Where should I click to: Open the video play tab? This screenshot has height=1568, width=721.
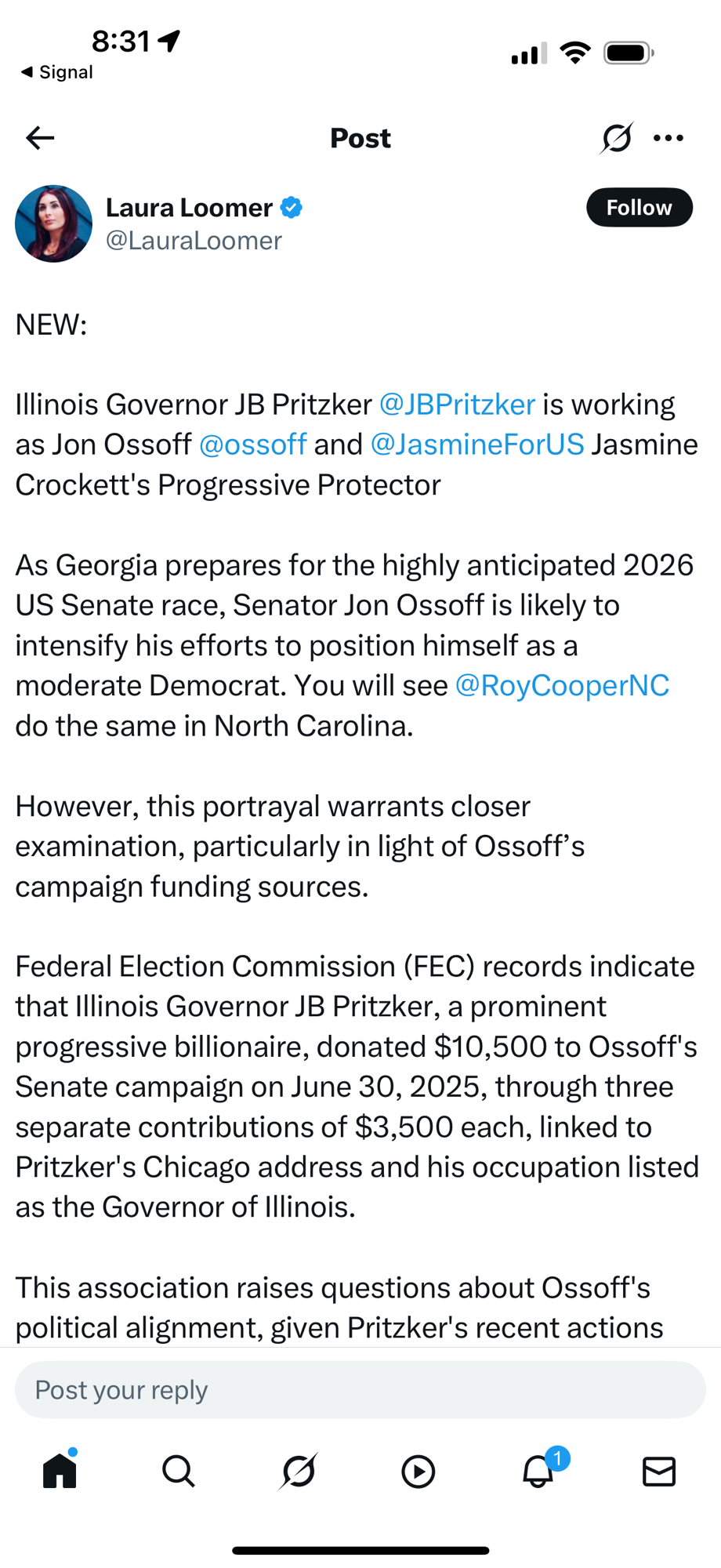tap(418, 1471)
